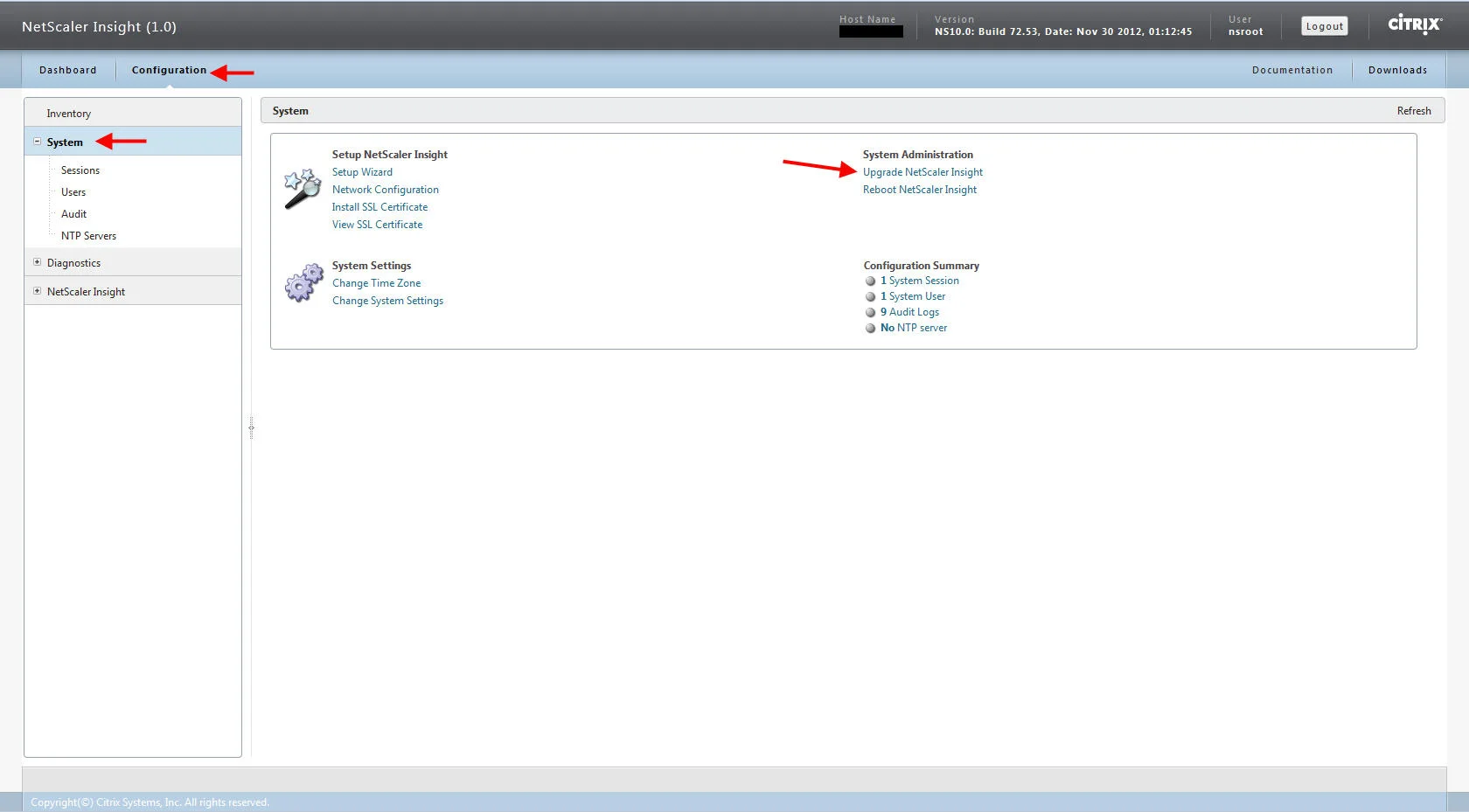1469x812 pixels.
Task: Expand the Diagnostics tree node
Action: [x=37, y=262]
